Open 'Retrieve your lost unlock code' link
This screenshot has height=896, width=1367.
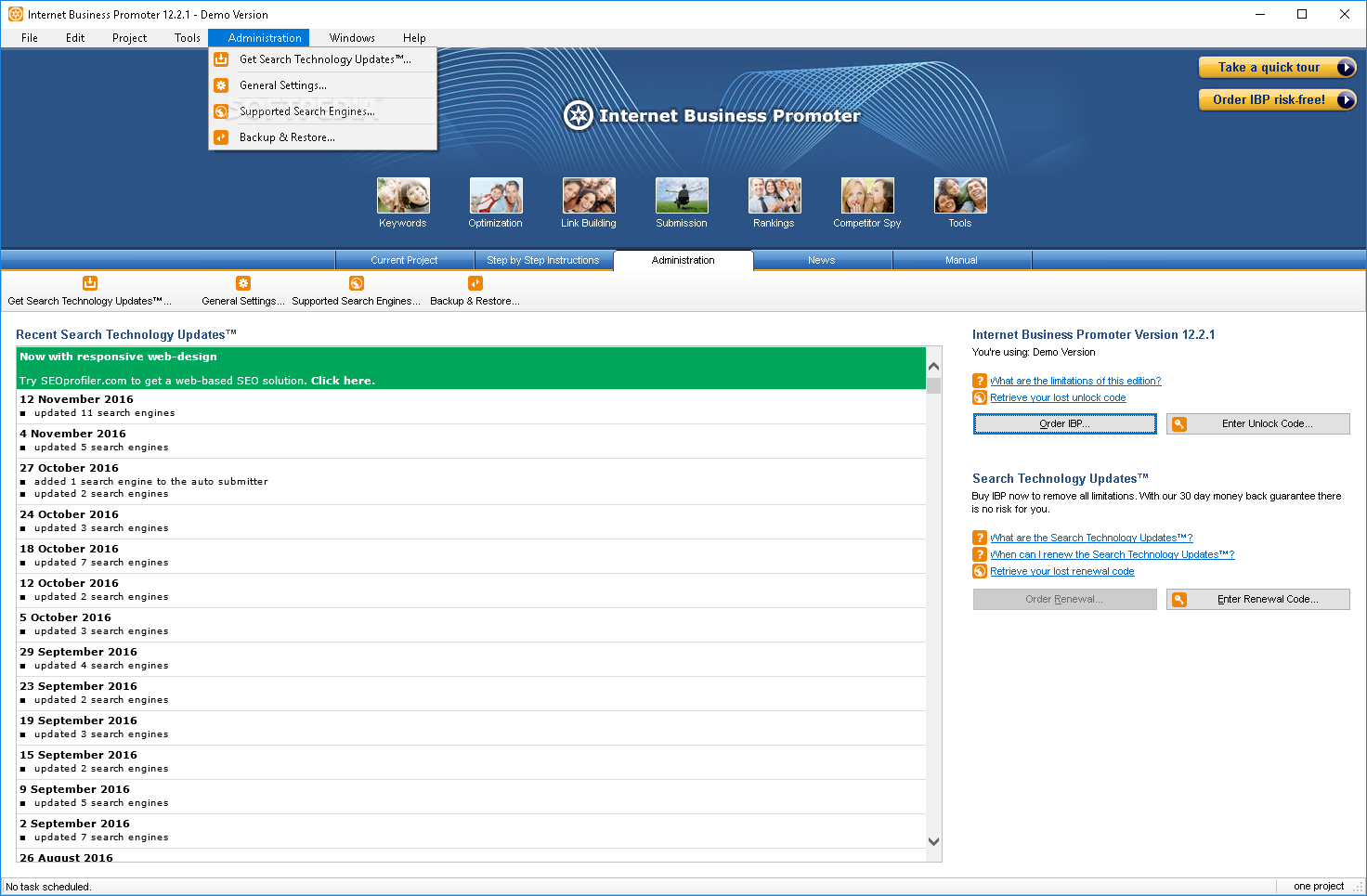(x=1058, y=397)
